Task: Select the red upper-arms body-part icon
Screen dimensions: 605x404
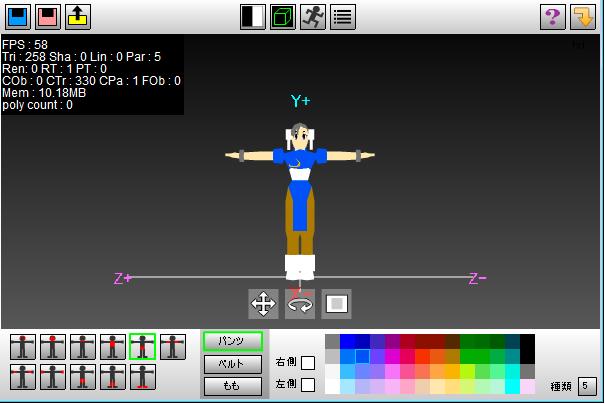Action: (173, 347)
